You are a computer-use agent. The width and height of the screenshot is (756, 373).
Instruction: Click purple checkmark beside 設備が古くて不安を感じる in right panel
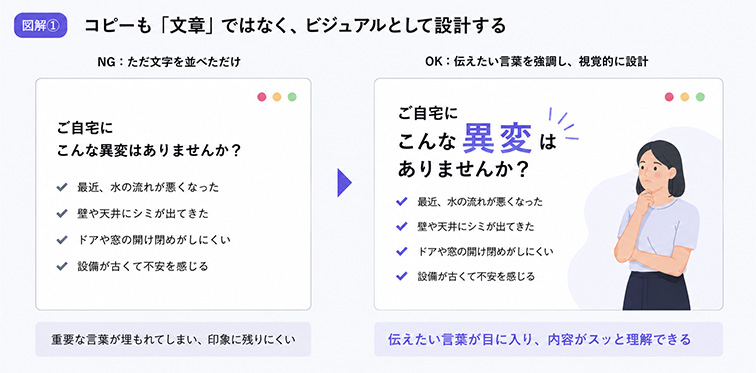(402, 277)
